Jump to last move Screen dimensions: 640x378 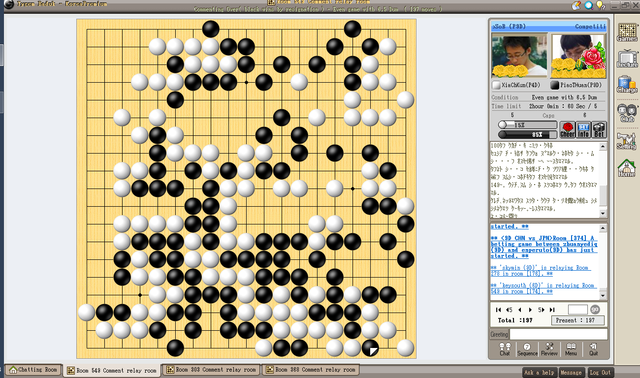552,310
